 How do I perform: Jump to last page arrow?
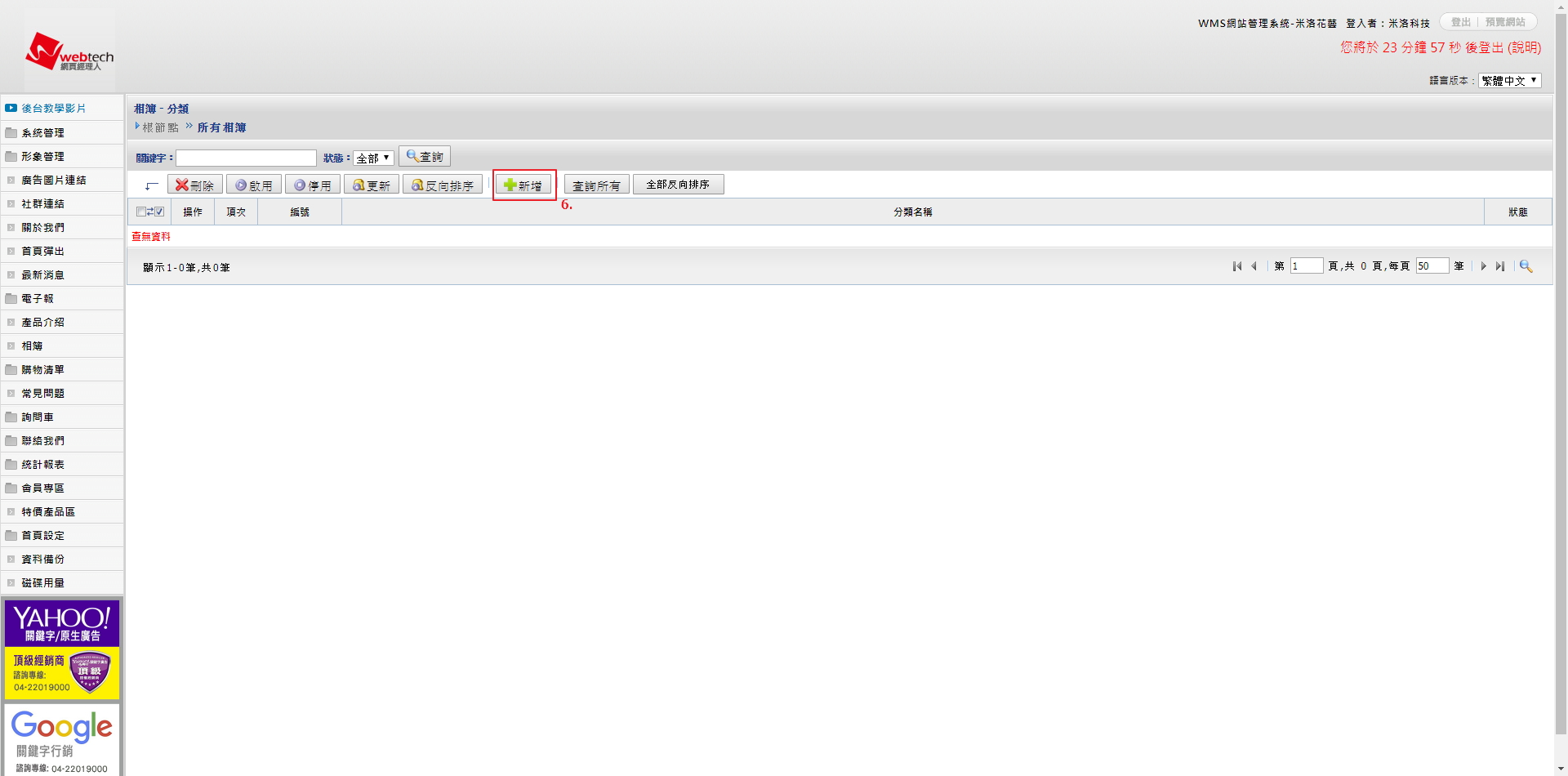pos(1500,266)
